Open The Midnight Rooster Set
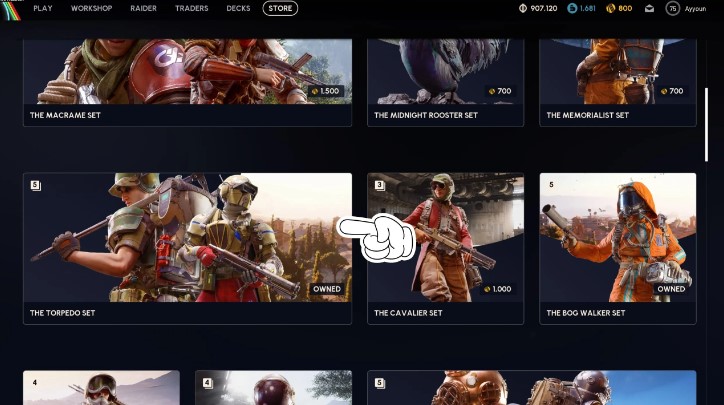 (446, 82)
